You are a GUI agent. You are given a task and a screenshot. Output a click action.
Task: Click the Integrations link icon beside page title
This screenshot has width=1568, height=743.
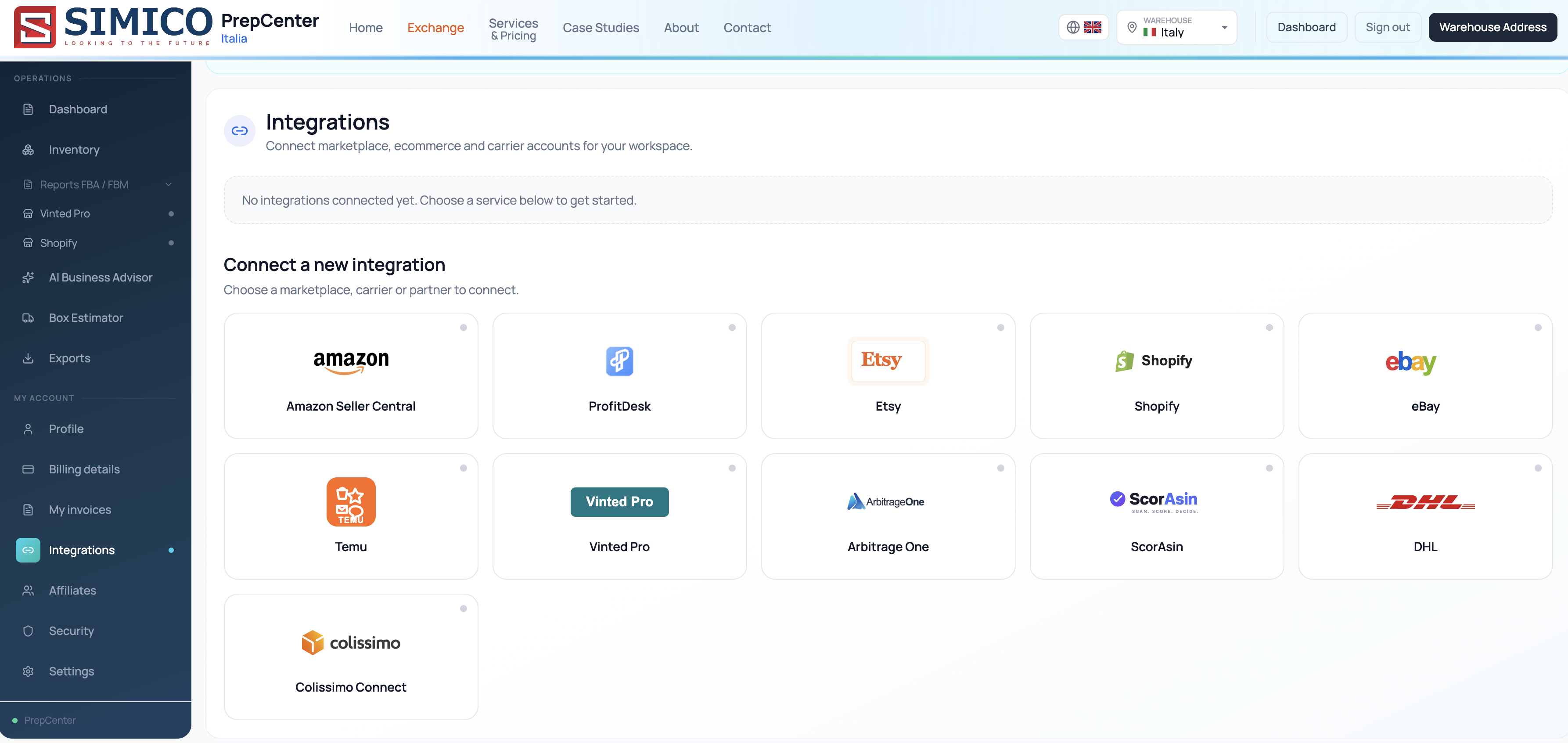click(239, 131)
